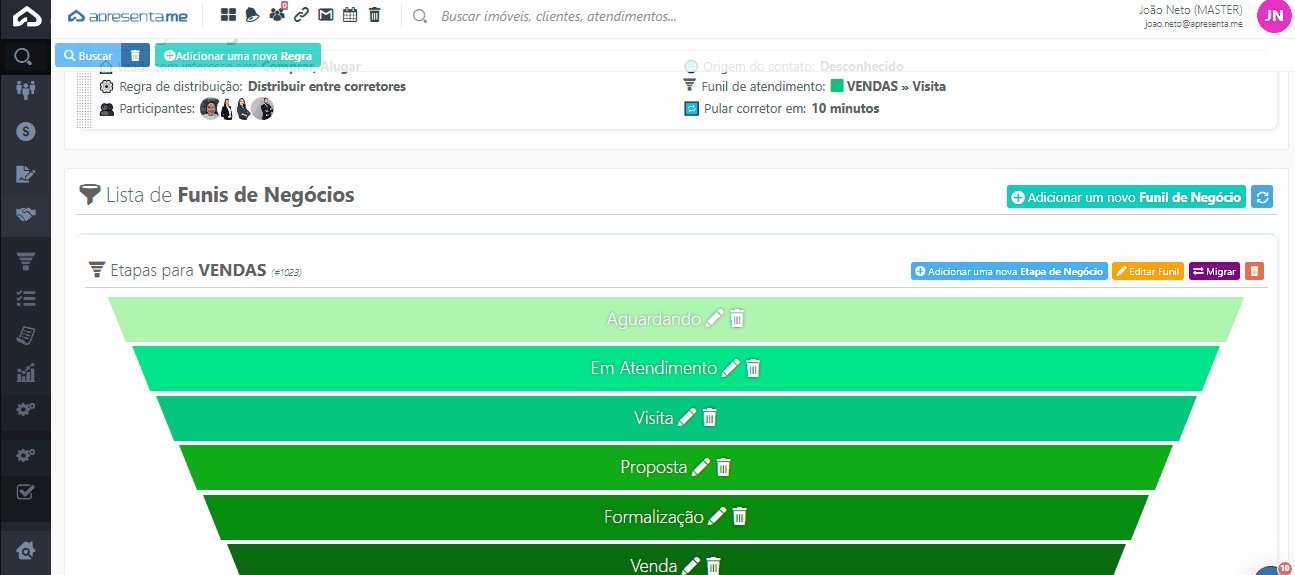Refresh the business funnels list
1295x575 pixels.
1262,197
